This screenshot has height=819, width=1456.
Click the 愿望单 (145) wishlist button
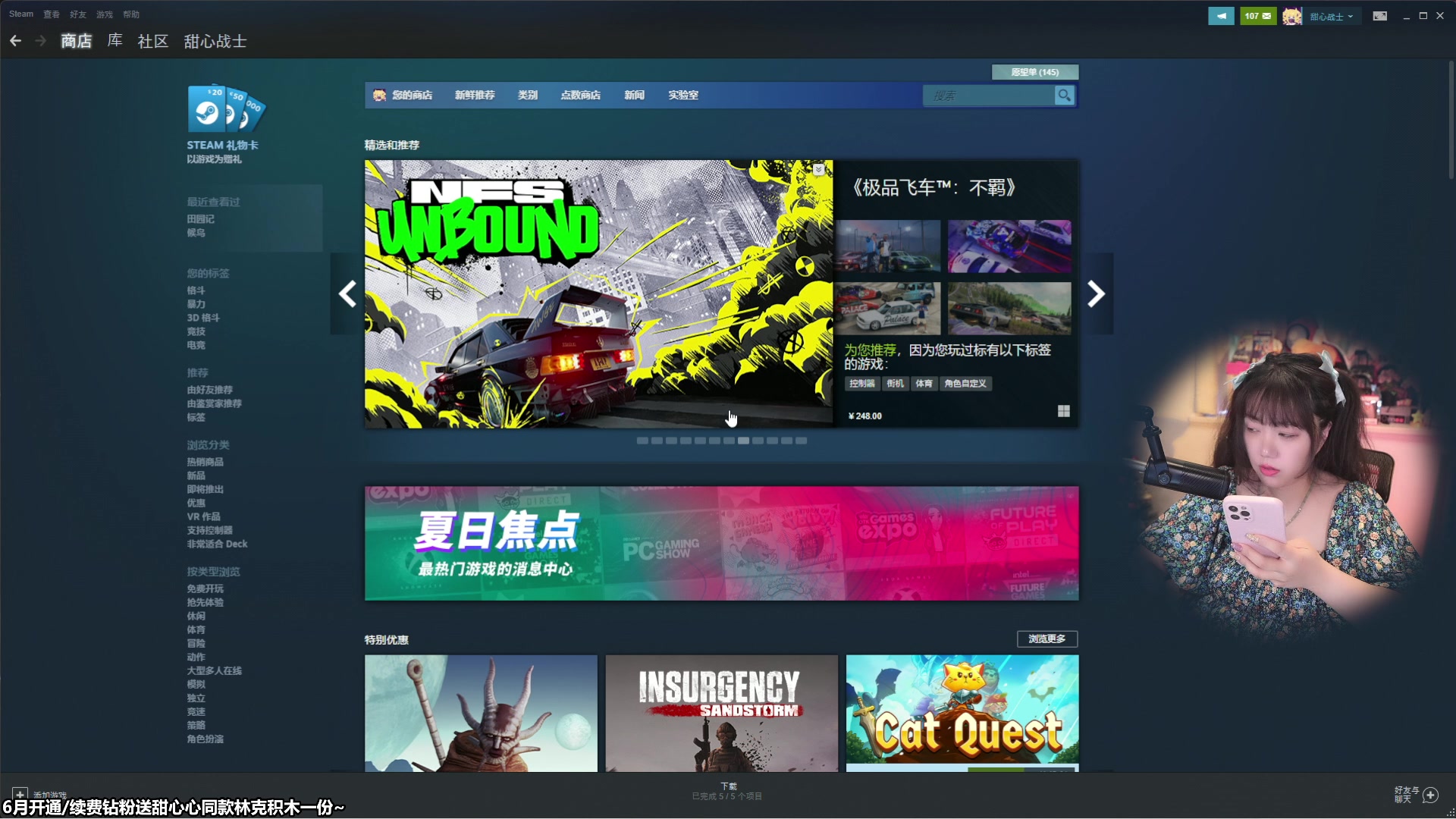[1035, 72]
